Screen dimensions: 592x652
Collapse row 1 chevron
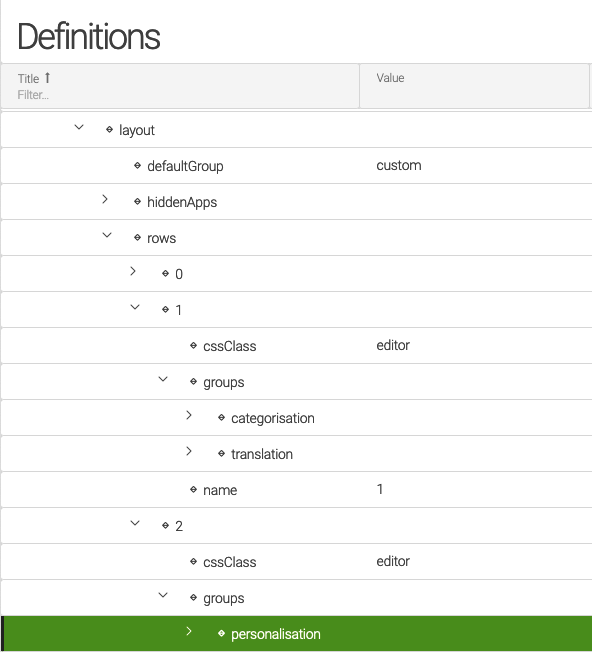pos(135,307)
